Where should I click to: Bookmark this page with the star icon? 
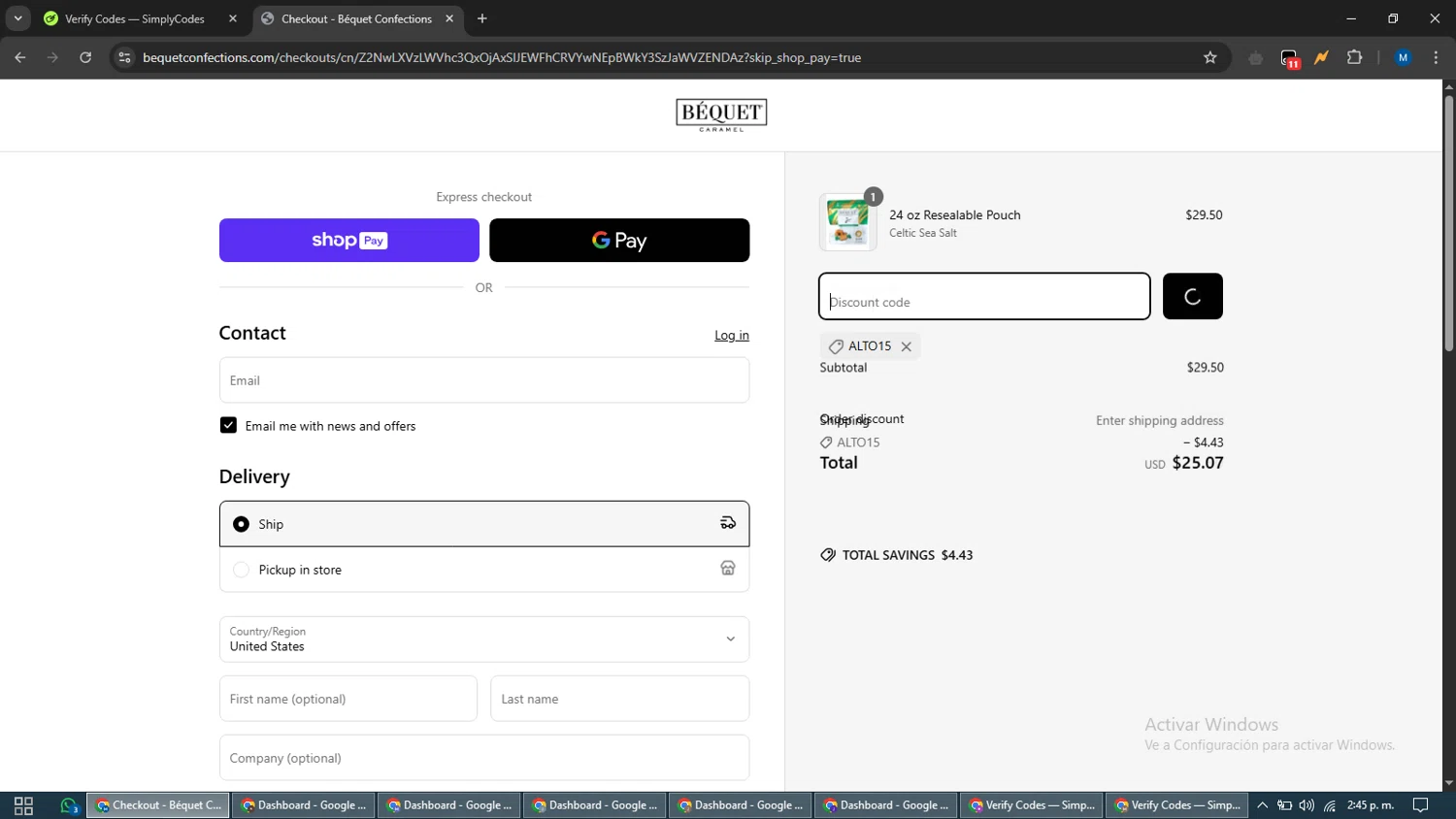(x=1209, y=57)
